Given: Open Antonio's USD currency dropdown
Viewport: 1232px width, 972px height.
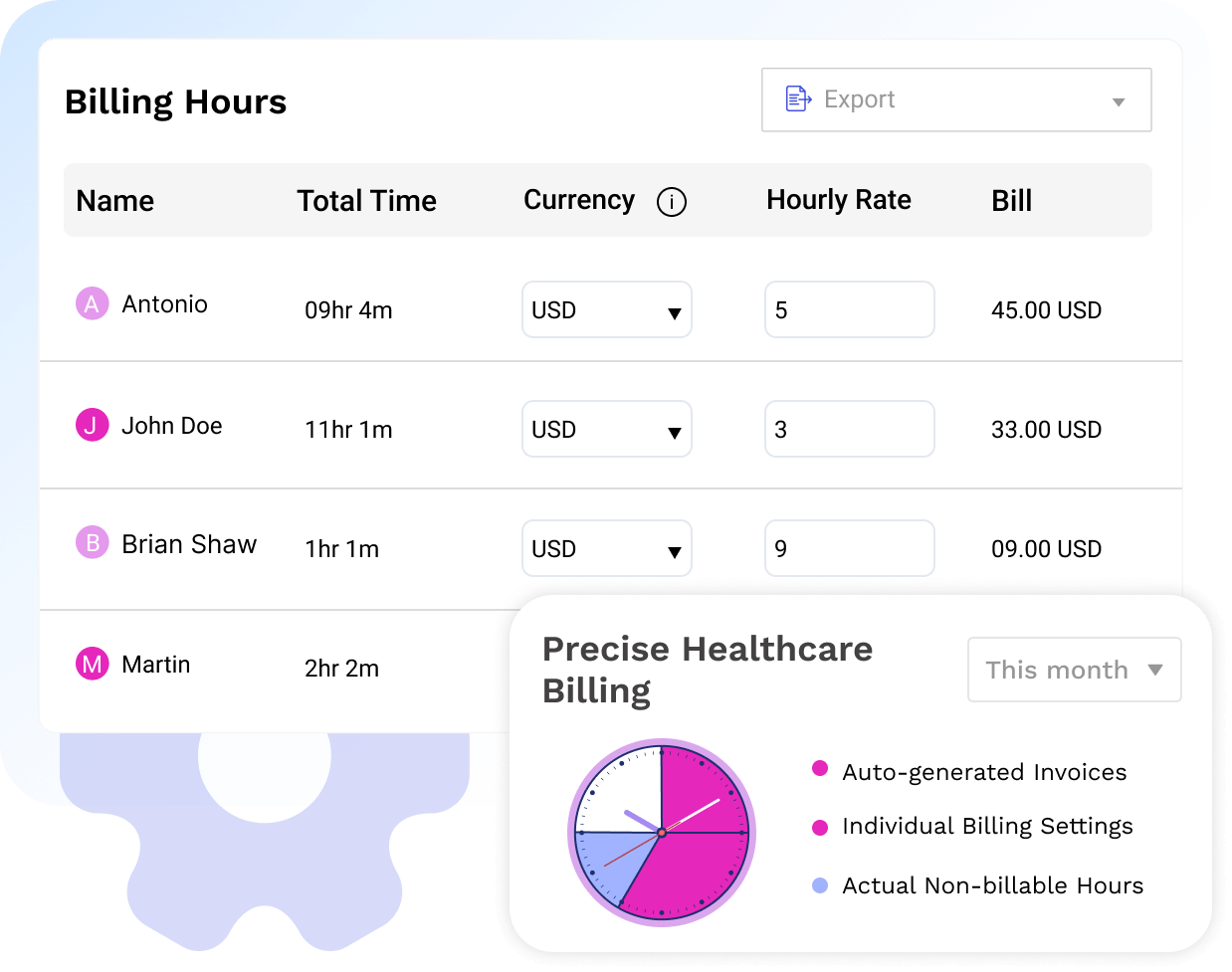Looking at the screenshot, I should 607,309.
